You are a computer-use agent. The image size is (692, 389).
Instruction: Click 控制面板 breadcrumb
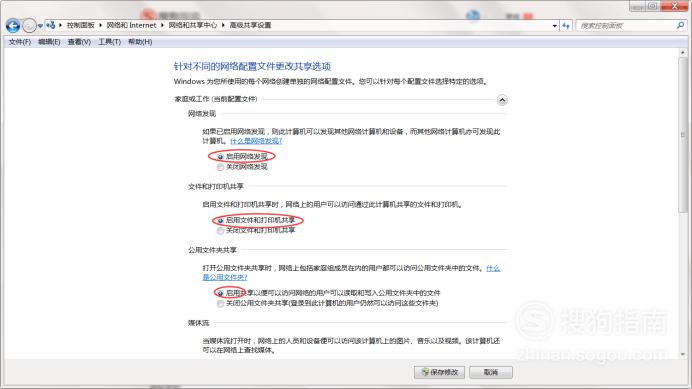[x=80, y=25]
